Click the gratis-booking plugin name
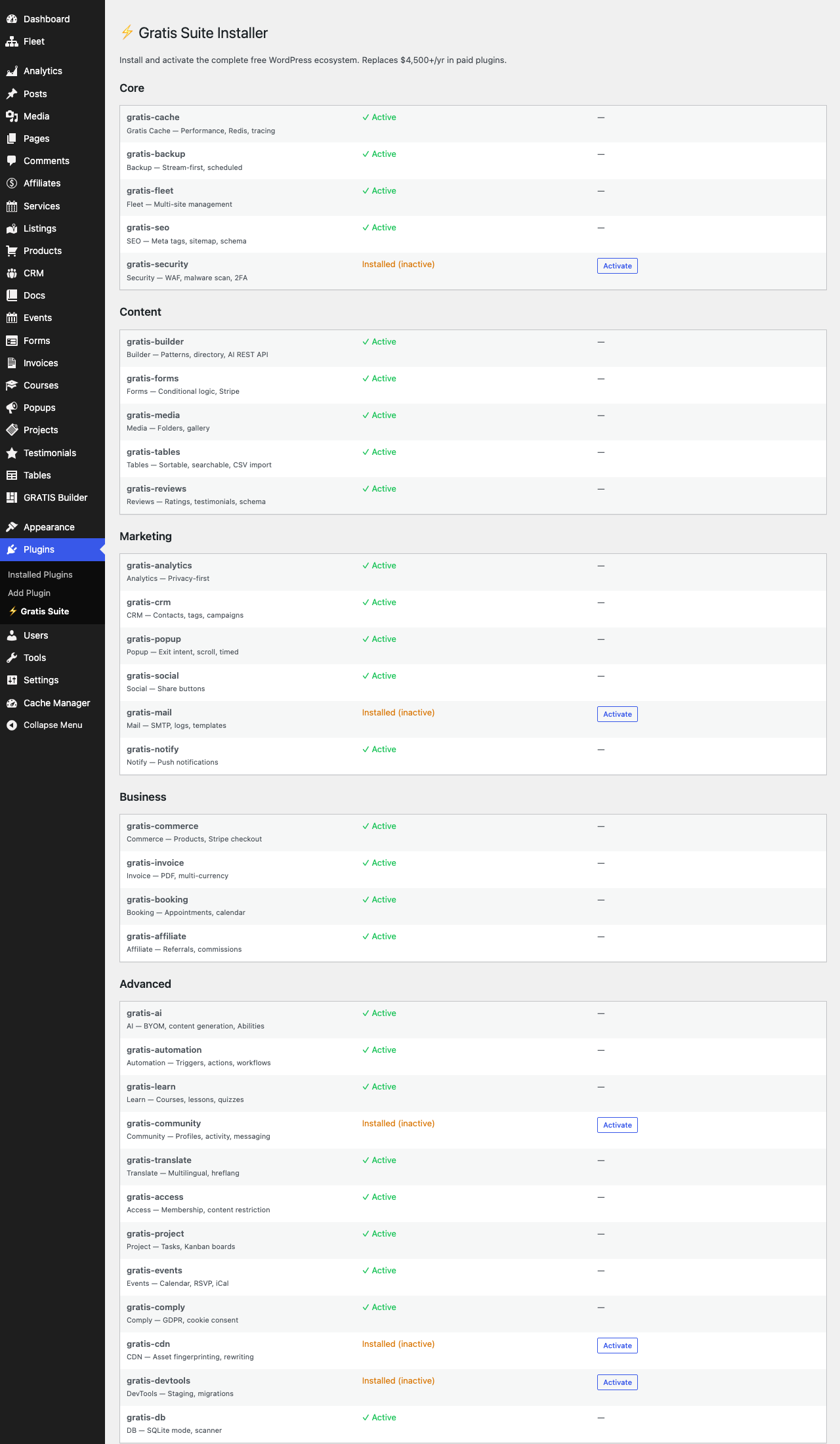 coord(157,900)
